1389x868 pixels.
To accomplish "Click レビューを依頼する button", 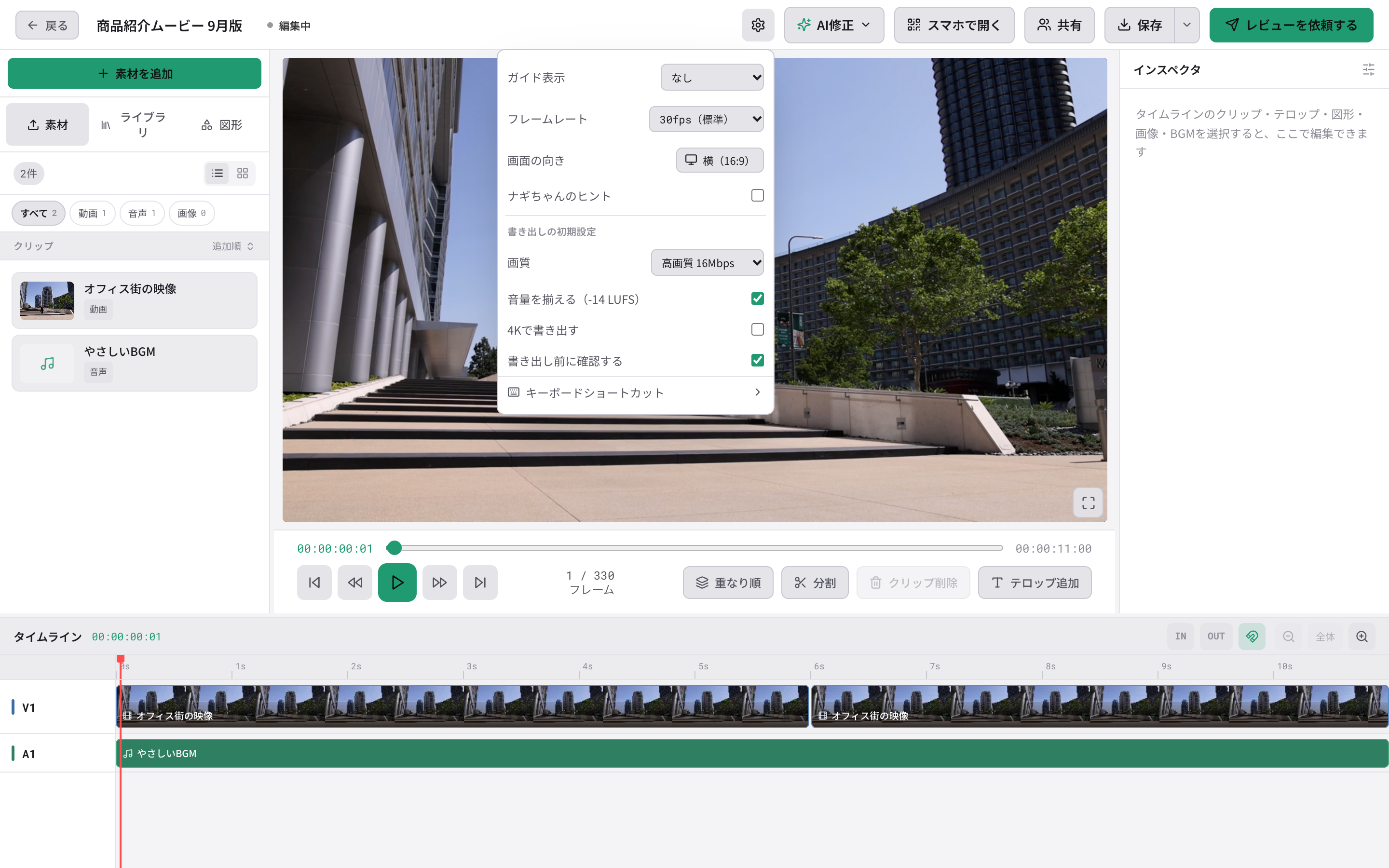I will point(1292,25).
